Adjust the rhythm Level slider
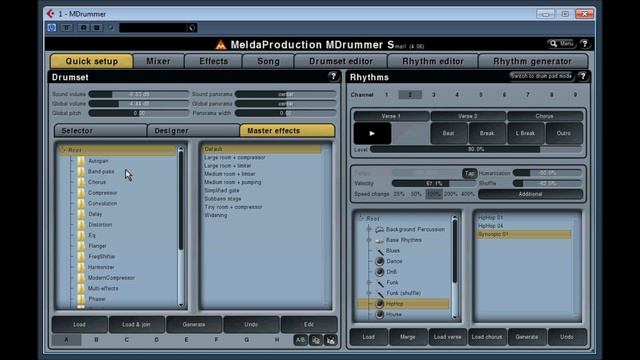The image size is (640, 360). [476, 150]
